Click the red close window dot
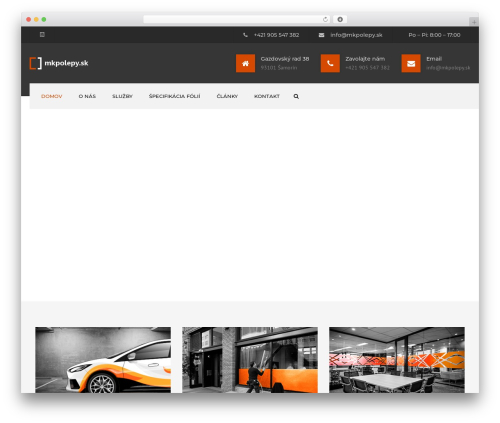The width and height of the screenshot is (500, 423). (x=29, y=19)
